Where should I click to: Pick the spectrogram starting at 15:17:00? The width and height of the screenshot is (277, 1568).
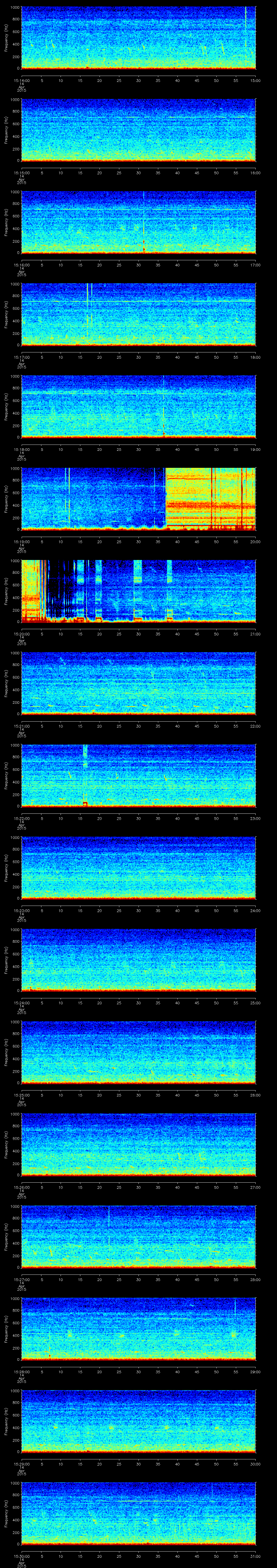pyautogui.click(x=139, y=315)
